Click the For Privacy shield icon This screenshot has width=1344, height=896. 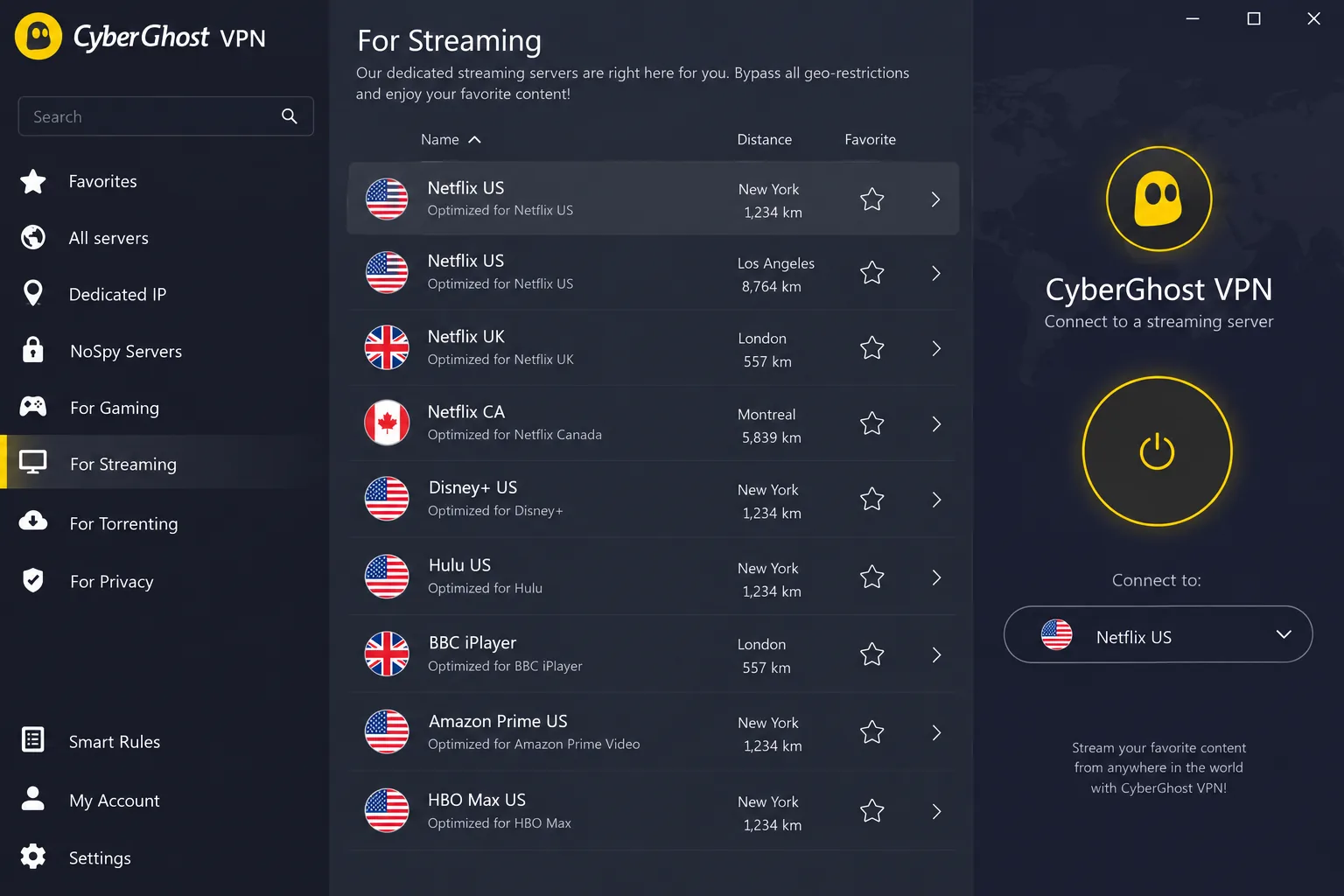[33, 580]
